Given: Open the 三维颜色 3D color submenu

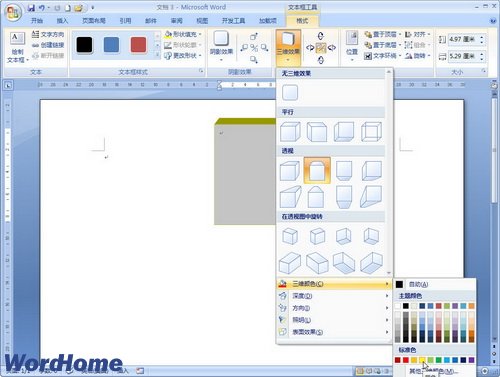Looking at the screenshot, I should [334, 284].
